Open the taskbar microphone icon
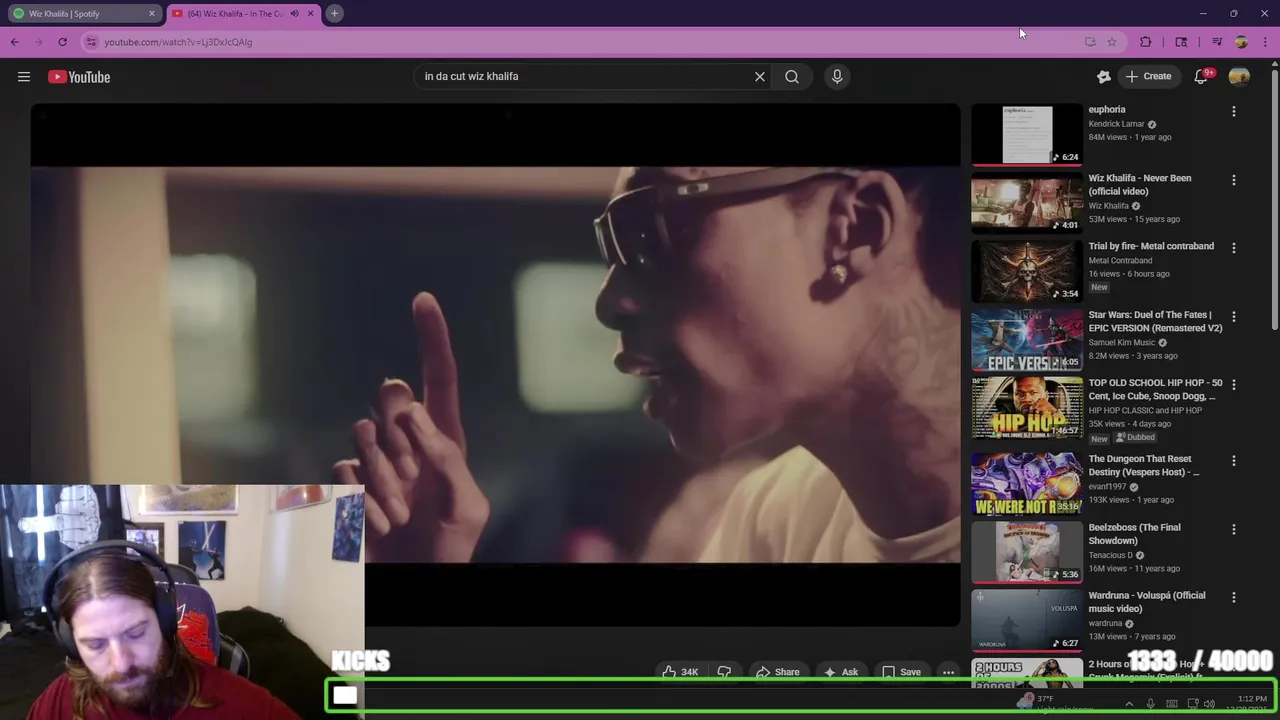 coord(1151,704)
